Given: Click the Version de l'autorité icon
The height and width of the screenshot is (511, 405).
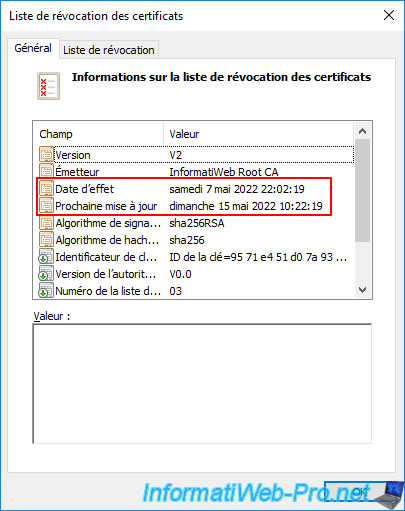Looking at the screenshot, I should point(46,274).
